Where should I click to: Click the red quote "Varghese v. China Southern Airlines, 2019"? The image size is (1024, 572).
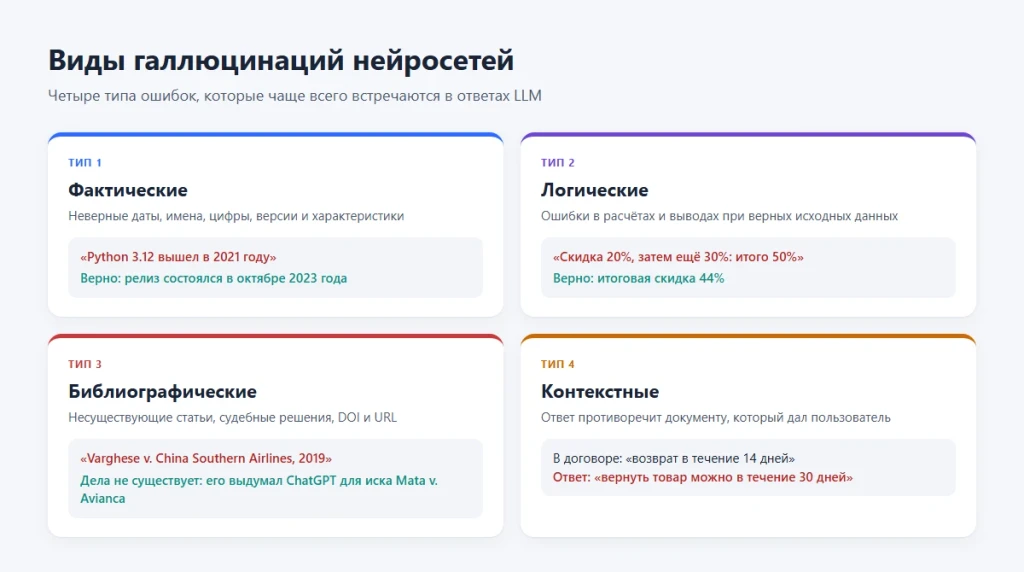click(x=206, y=458)
